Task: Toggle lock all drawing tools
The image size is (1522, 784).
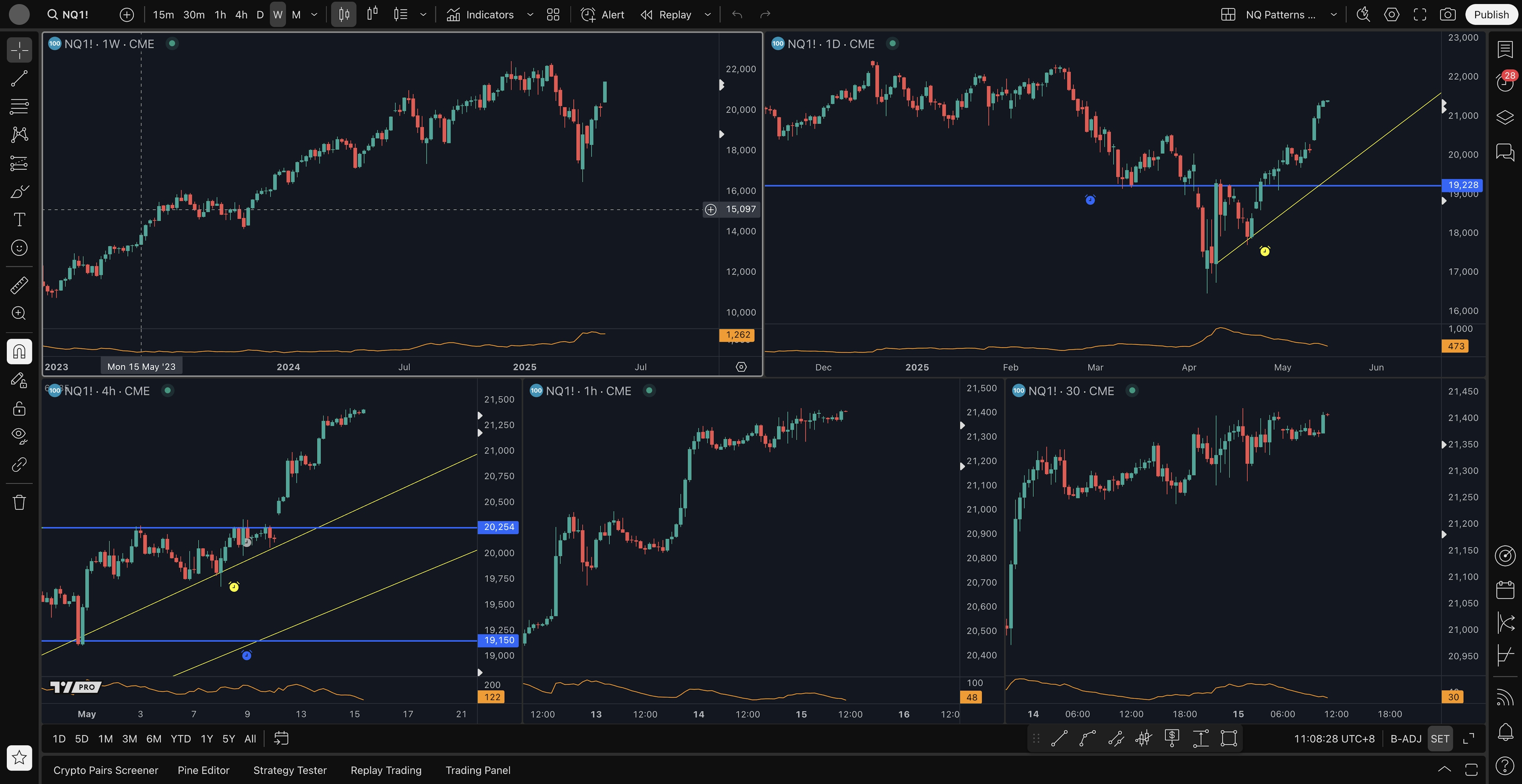Action: (19, 408)
